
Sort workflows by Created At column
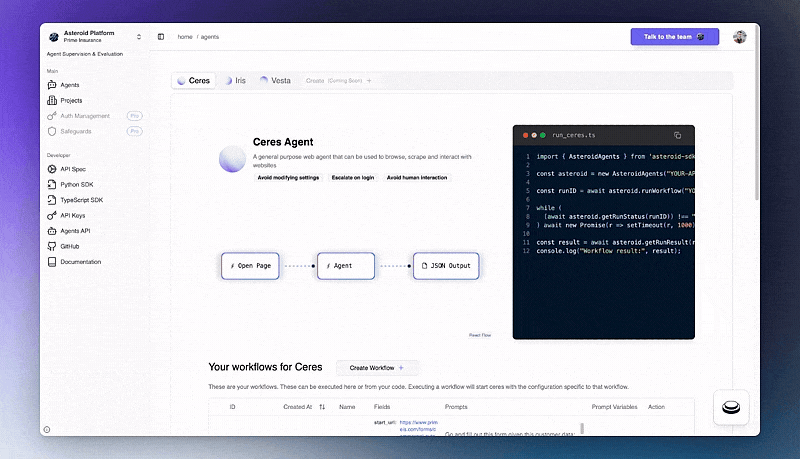[322, 407]
